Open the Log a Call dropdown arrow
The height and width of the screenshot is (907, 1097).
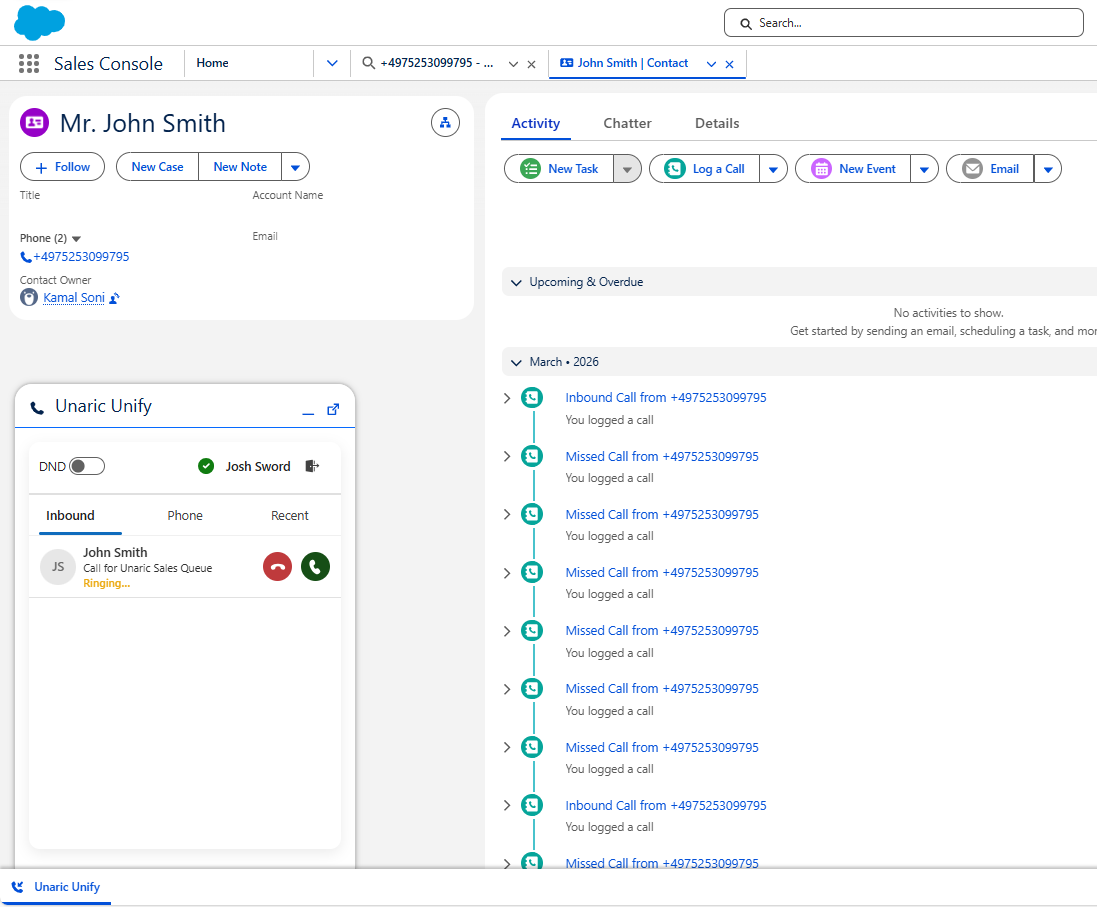pos(773,169)
